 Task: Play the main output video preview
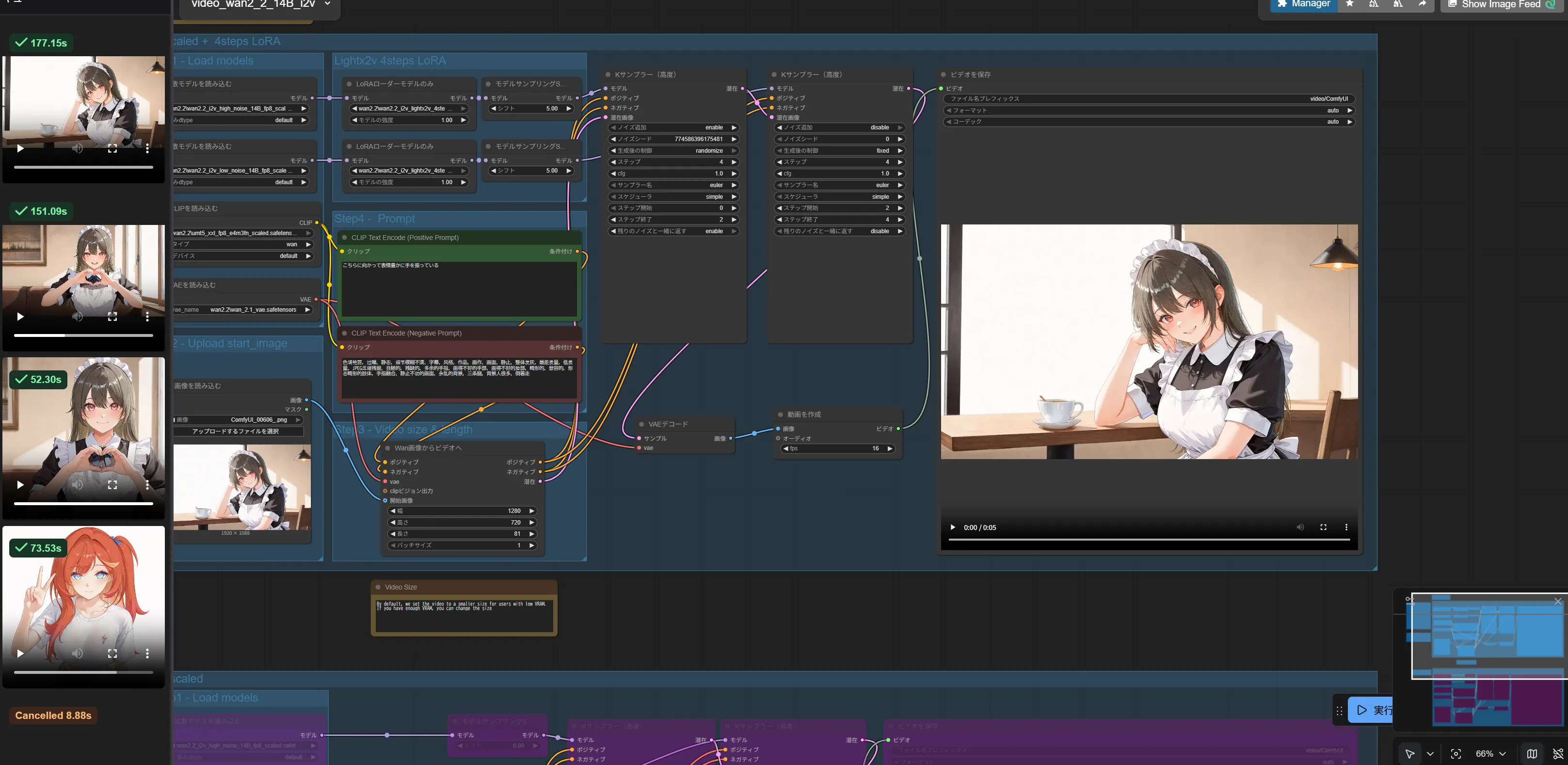coord(953,527)
